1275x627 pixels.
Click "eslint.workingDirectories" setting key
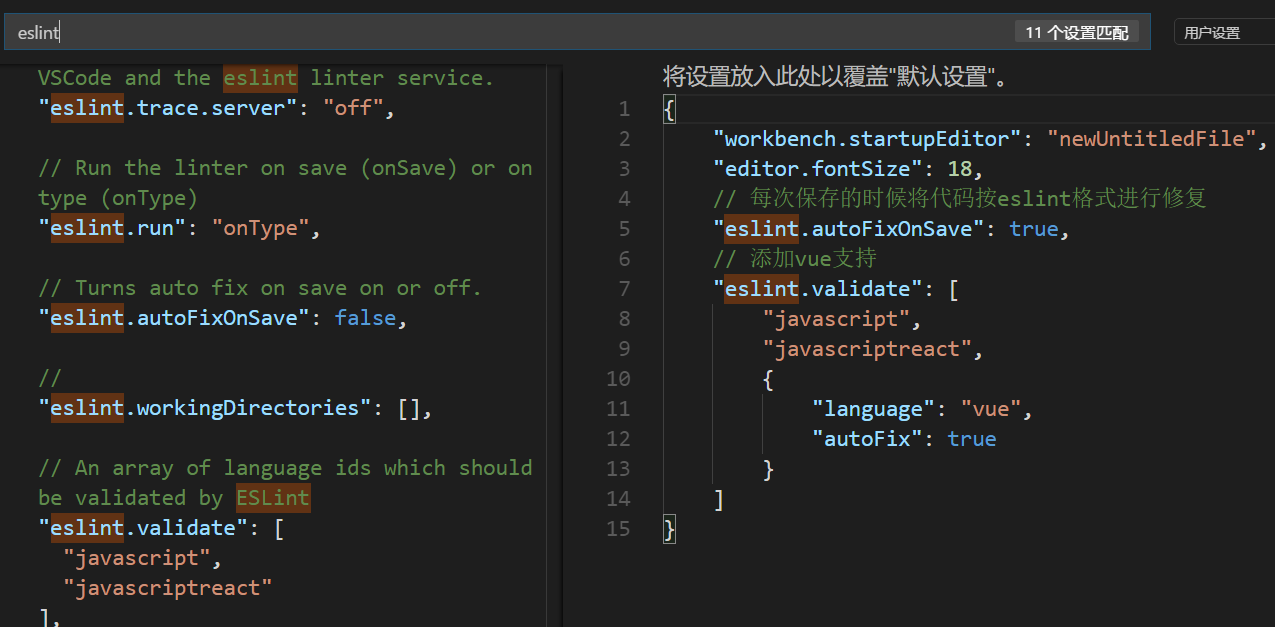click(205, 408)
